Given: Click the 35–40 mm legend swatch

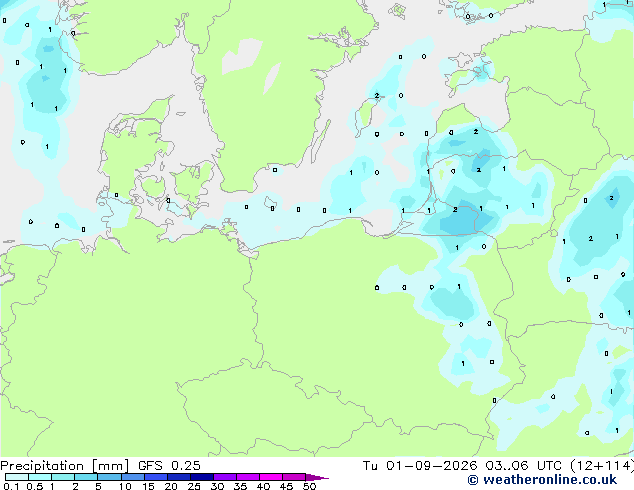Looking at the screenshot, I should coord(248,477).
